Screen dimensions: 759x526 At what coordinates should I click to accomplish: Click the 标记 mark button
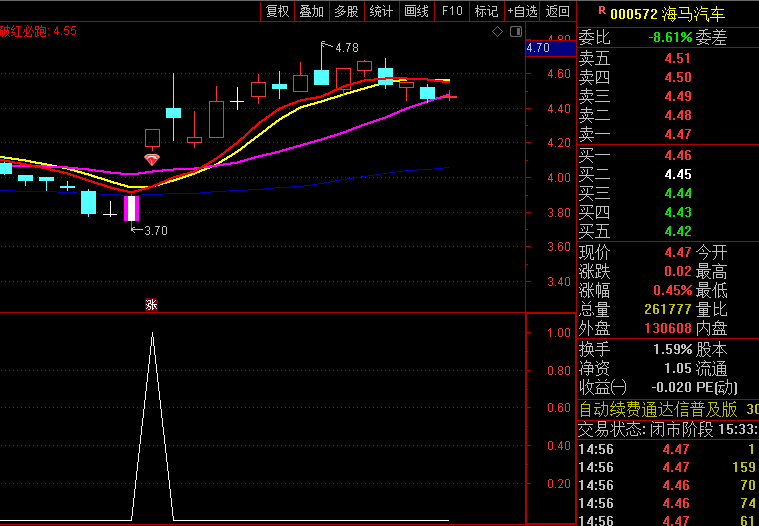(x=486, y=11)
